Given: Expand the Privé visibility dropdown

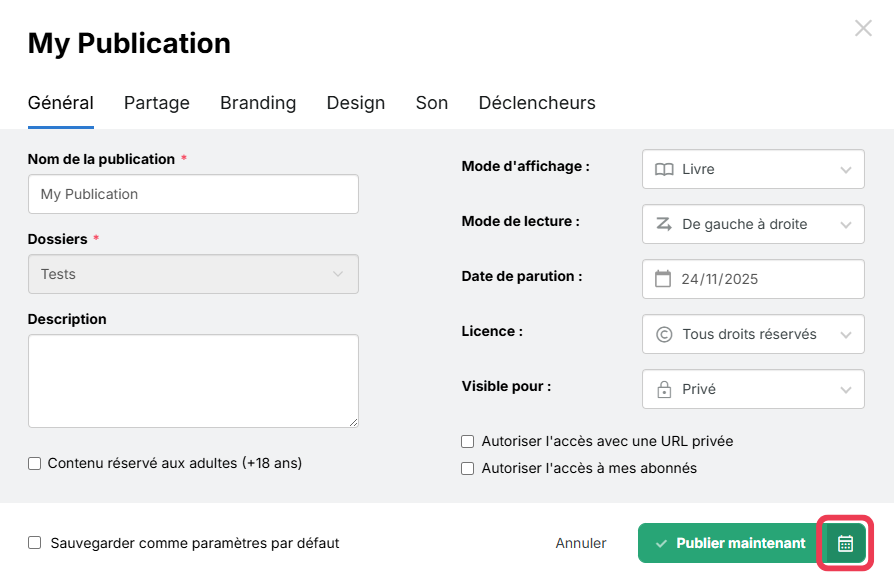Looking at the screenshot, I should (753, 389).
